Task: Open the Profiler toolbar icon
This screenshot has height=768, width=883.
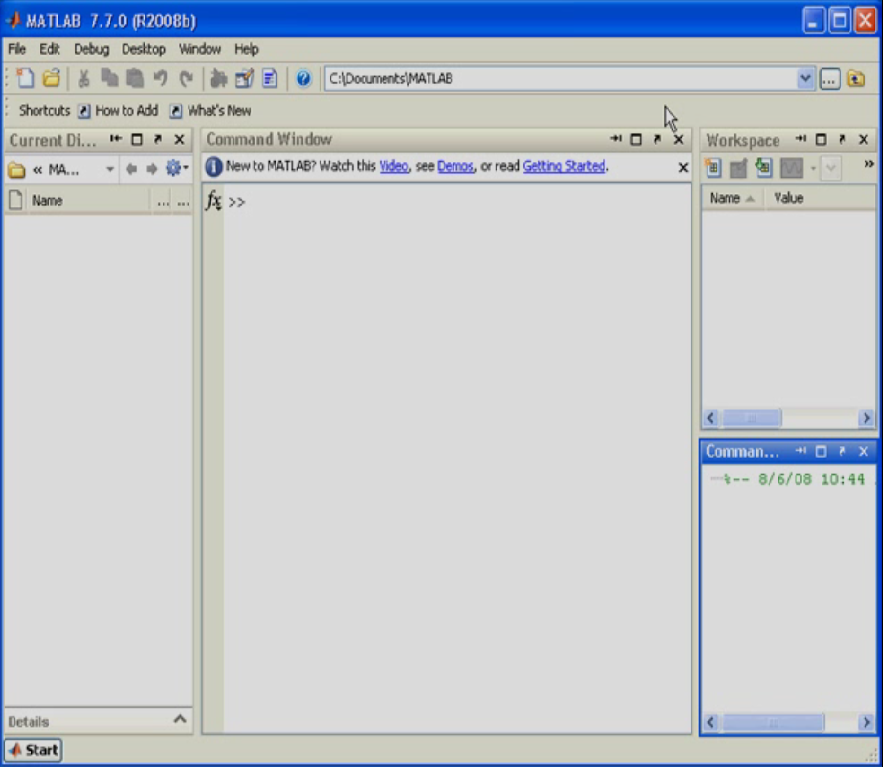Action: 270,78
